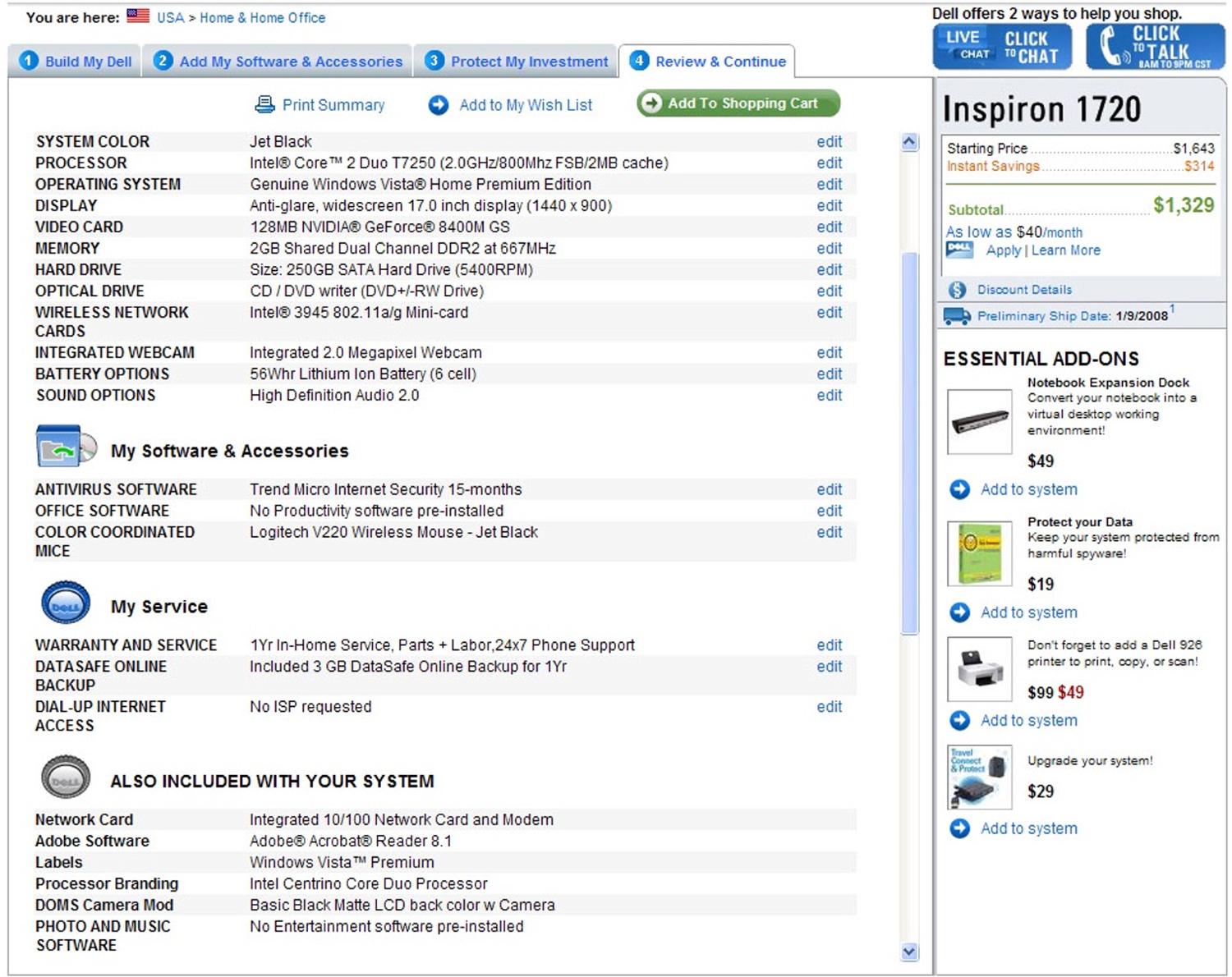Image resolution: width=1232 pixels, height=977 pixels.
Task: Click the Click to Talk button
Action: point(1156,47)
